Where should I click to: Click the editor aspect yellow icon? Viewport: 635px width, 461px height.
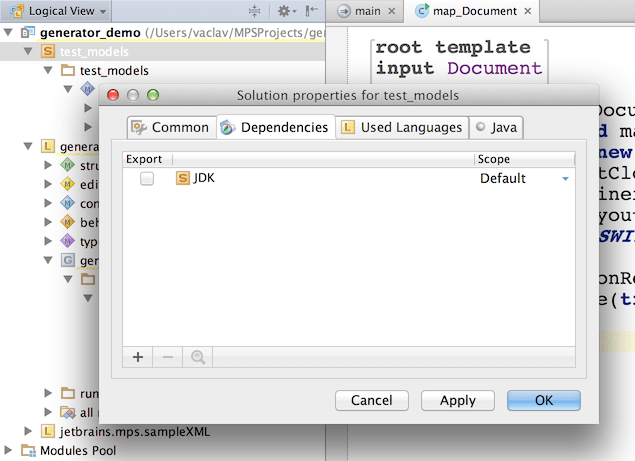pos(67,184)
